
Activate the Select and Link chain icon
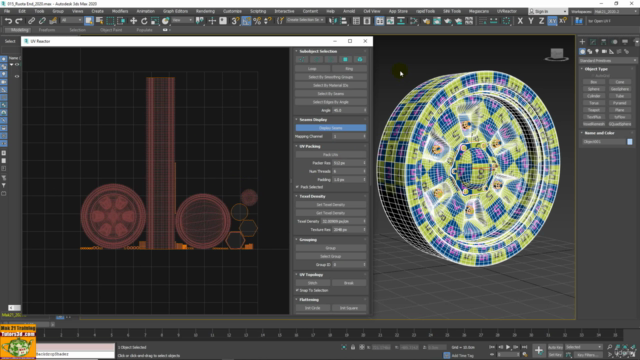click(31, 20)
